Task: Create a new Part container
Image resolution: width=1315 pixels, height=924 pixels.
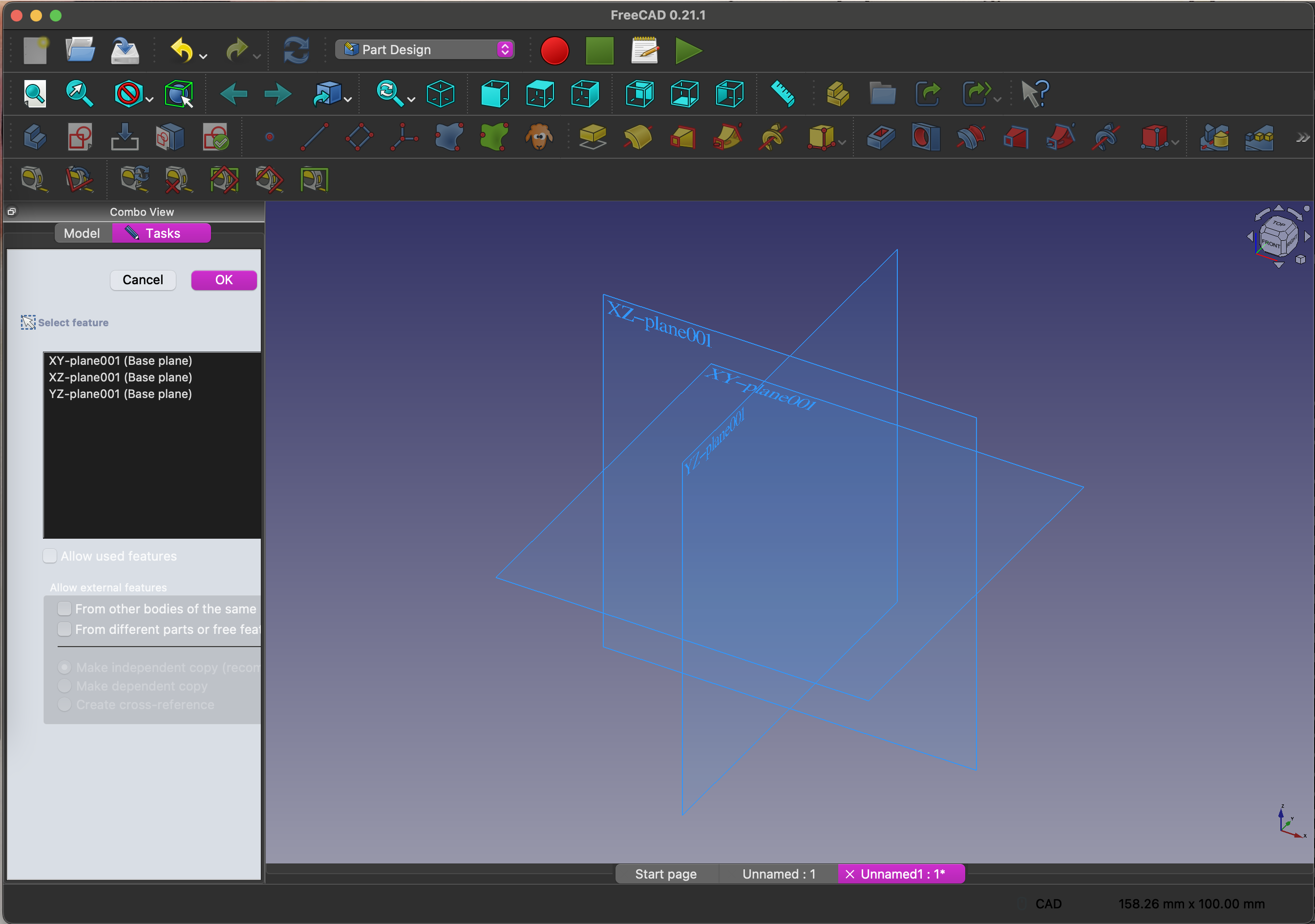Action: pos(837,94)
